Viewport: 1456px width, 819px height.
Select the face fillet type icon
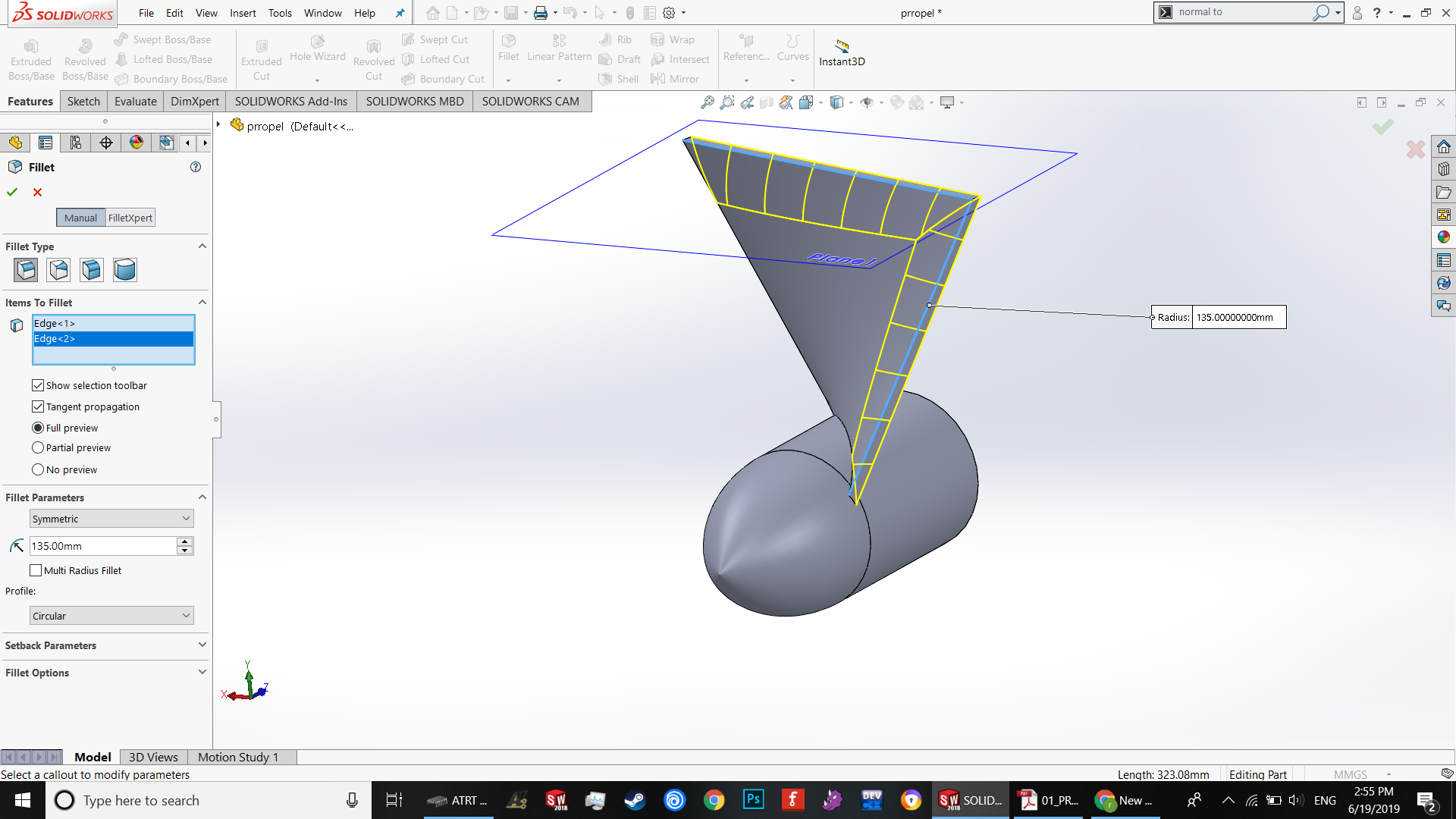click(92, 270)
